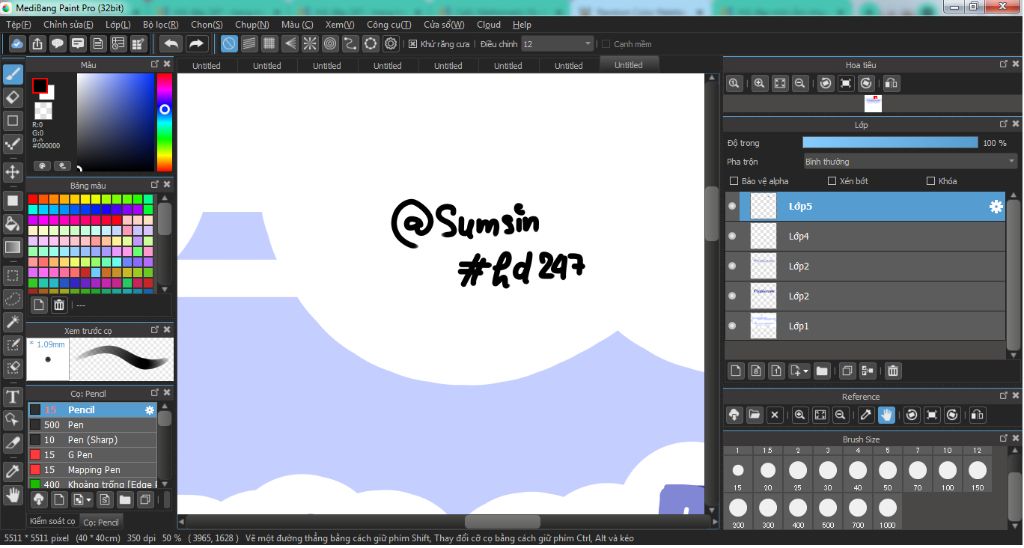Image resolution: width=1024 pixels, height=548 pixels.
Task: Enable the Cạnh mềm checkbox
Action: [x=606, y=44]
